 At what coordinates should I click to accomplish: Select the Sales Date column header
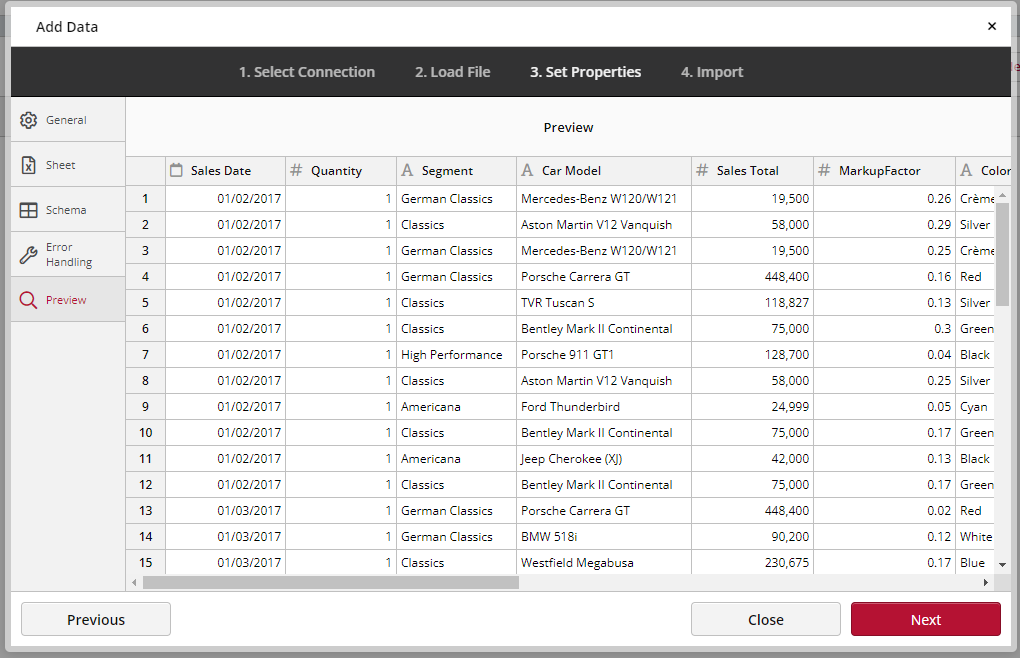click(225, 170)
